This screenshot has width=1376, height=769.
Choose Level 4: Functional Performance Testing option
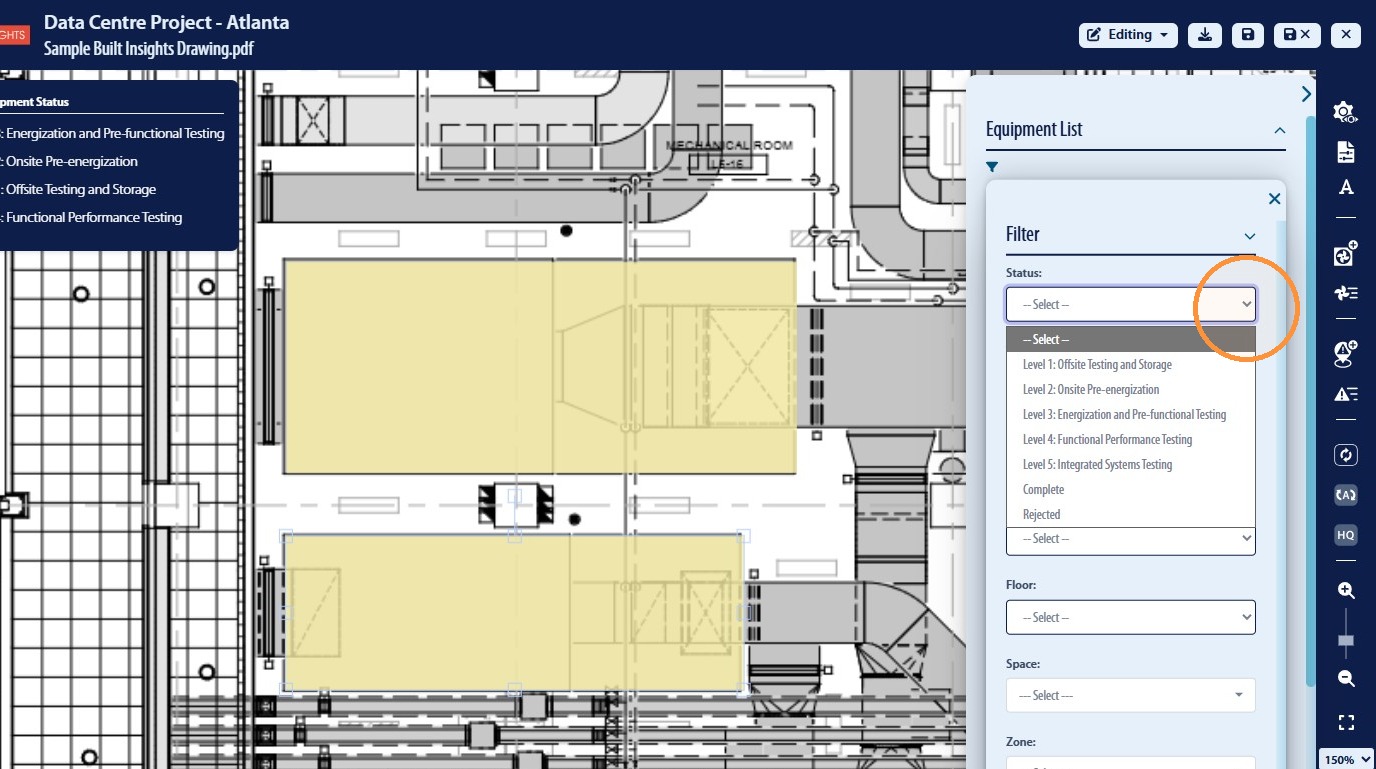pyautogui.click(x=1107, y=439)
